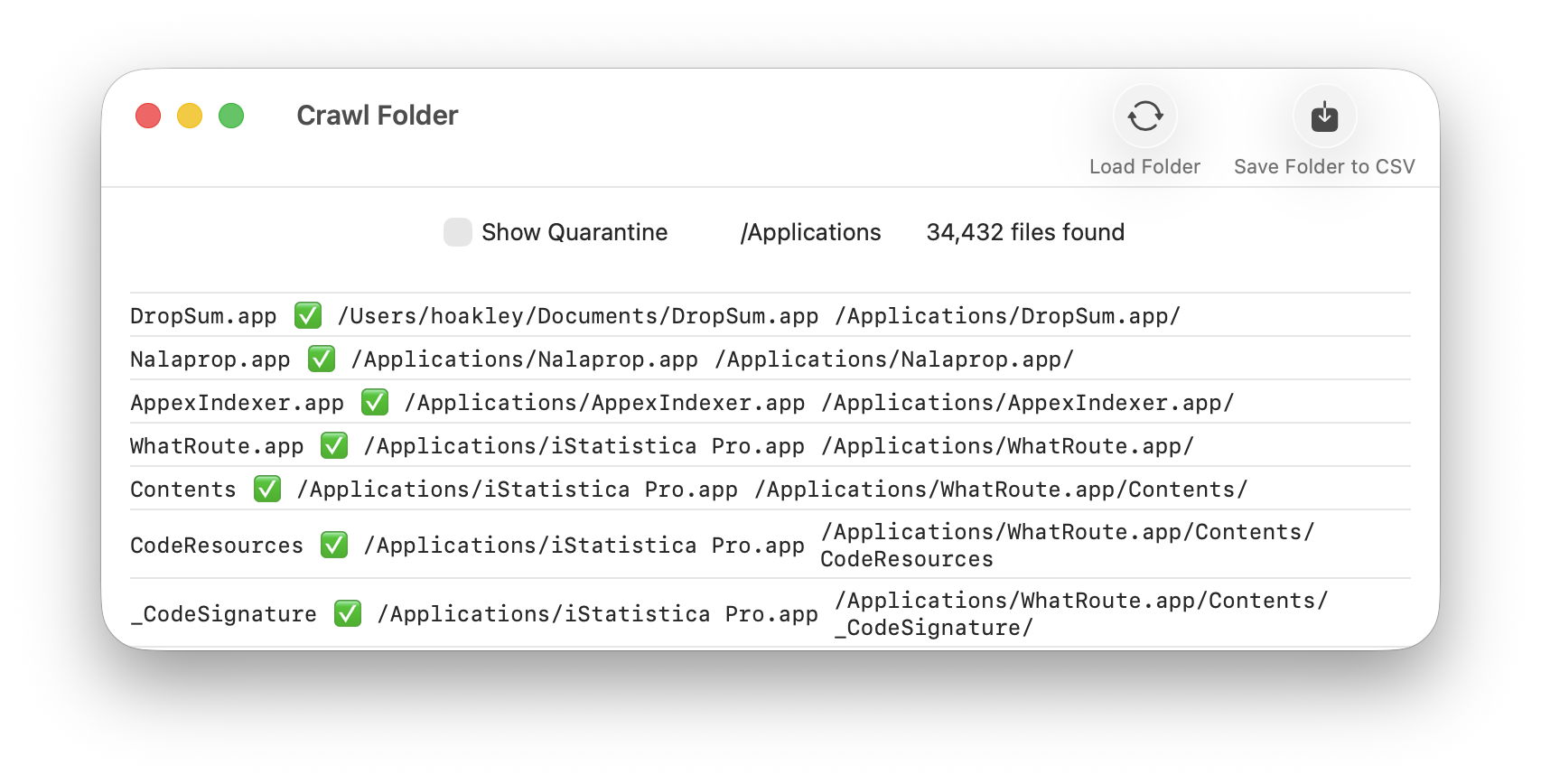This screenshot has width=1541, height=784.
Task: Click the Save Folder to CSV label
Action: click(1323, 167)
